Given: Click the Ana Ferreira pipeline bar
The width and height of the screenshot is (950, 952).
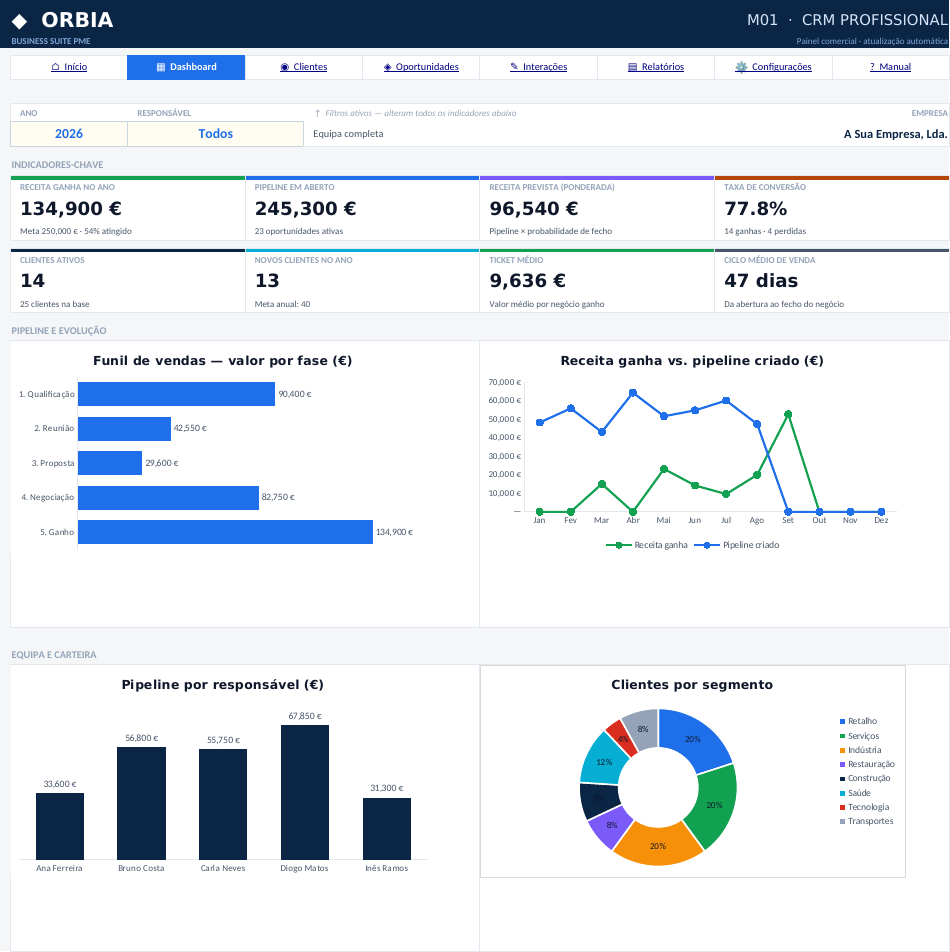Looking at the screenshot, I should 60,826.
